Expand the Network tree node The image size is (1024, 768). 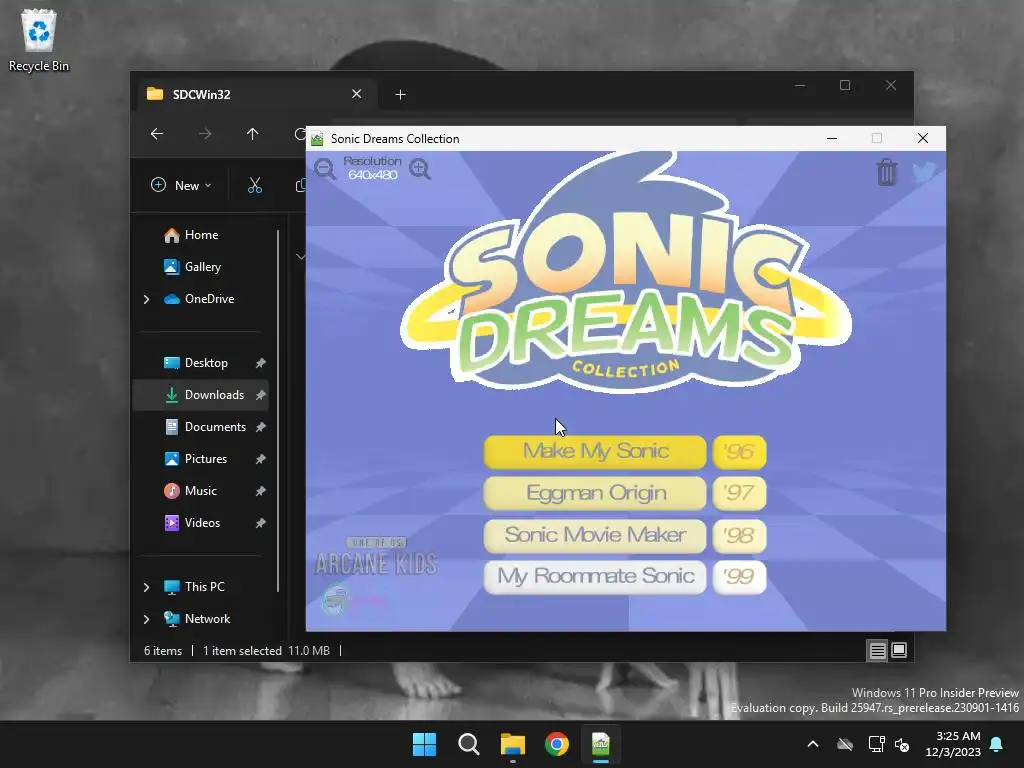click(146, 619)
